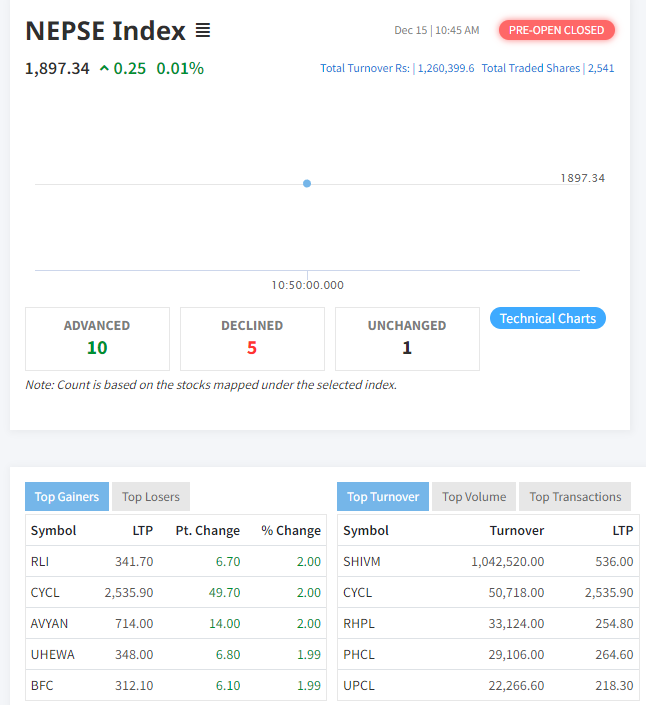
Task: Click the ADVANCED count box
Action: pos(97,338)
